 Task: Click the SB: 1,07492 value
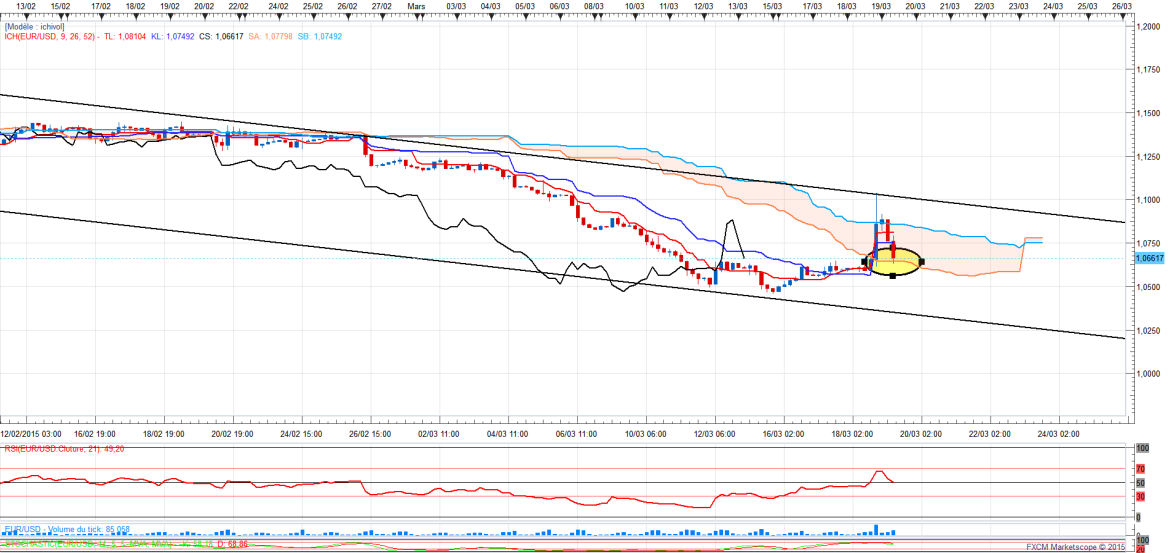[321, 36]
